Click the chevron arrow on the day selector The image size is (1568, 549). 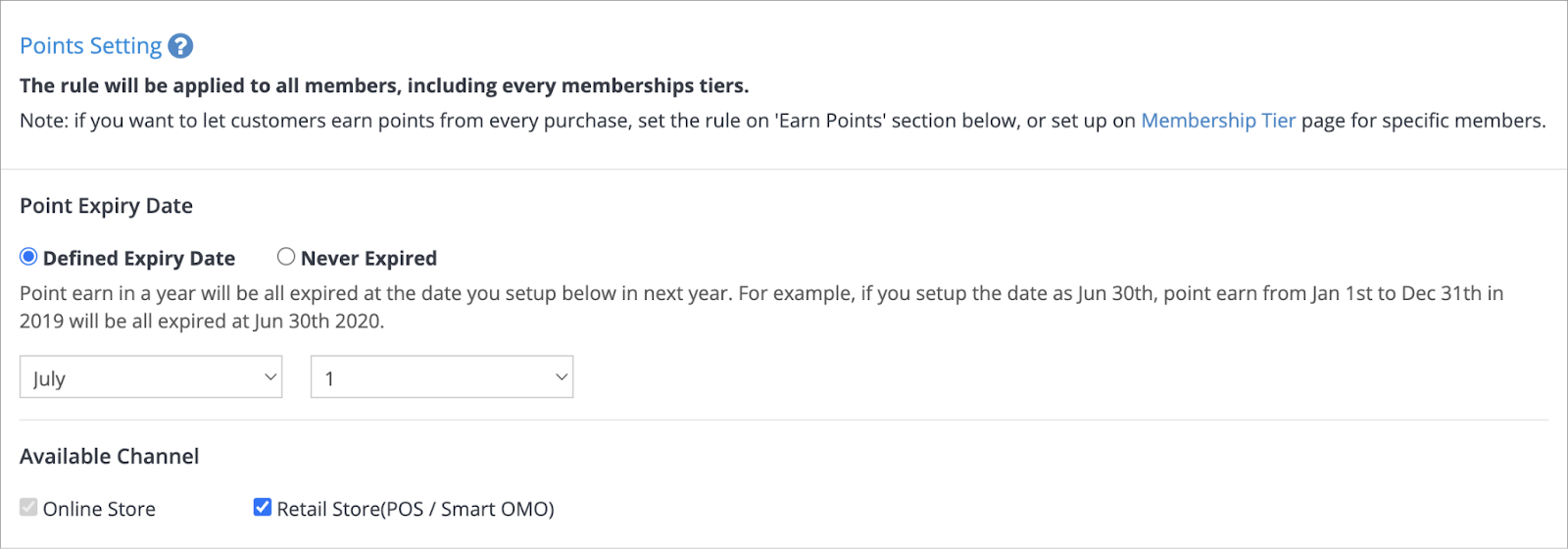point(562,377)
